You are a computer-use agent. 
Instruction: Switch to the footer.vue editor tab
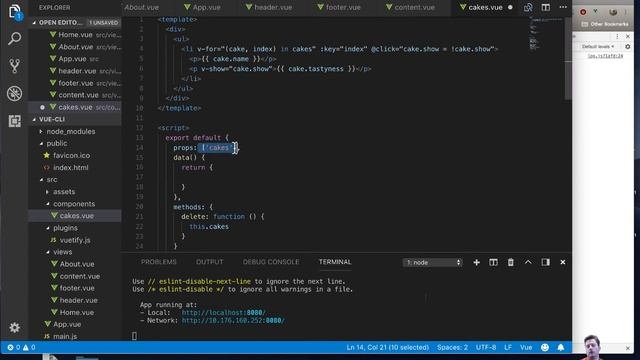point(339,7)
